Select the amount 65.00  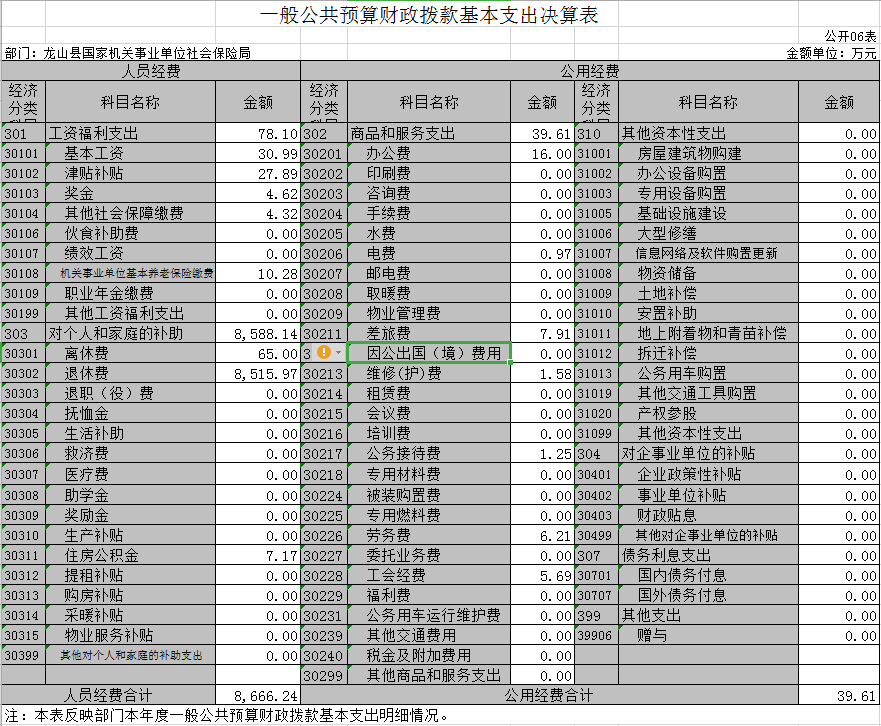click(x=258, y=353)
